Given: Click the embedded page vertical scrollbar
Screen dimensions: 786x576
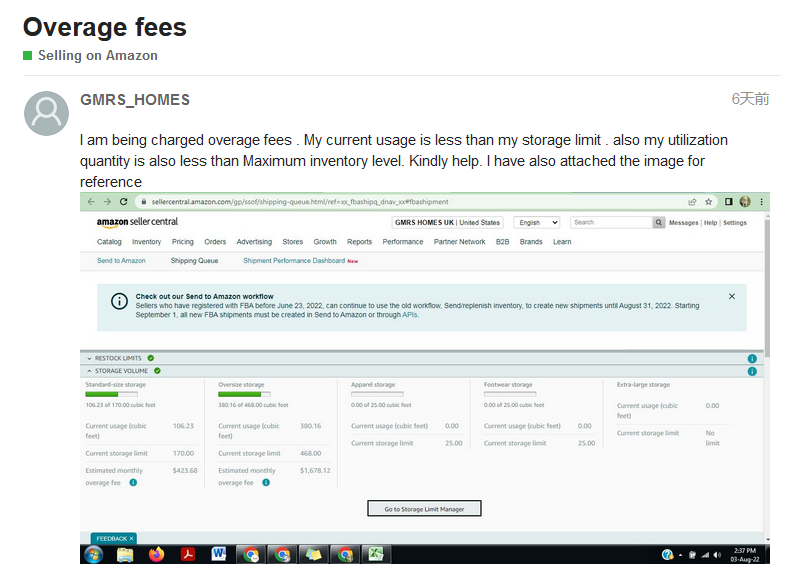Looking at the screenshot, I should 767,286.
